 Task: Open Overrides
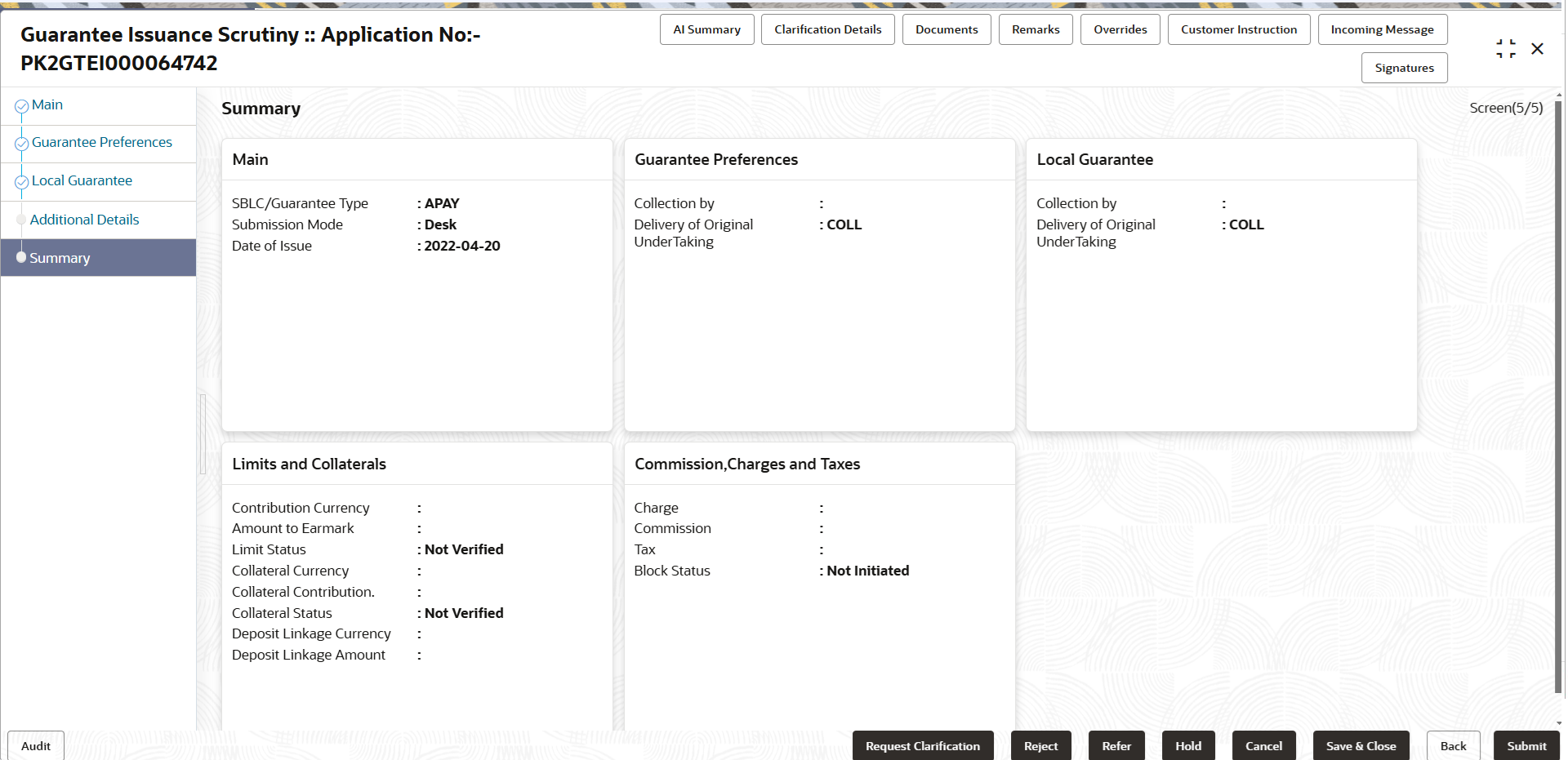1120,29
